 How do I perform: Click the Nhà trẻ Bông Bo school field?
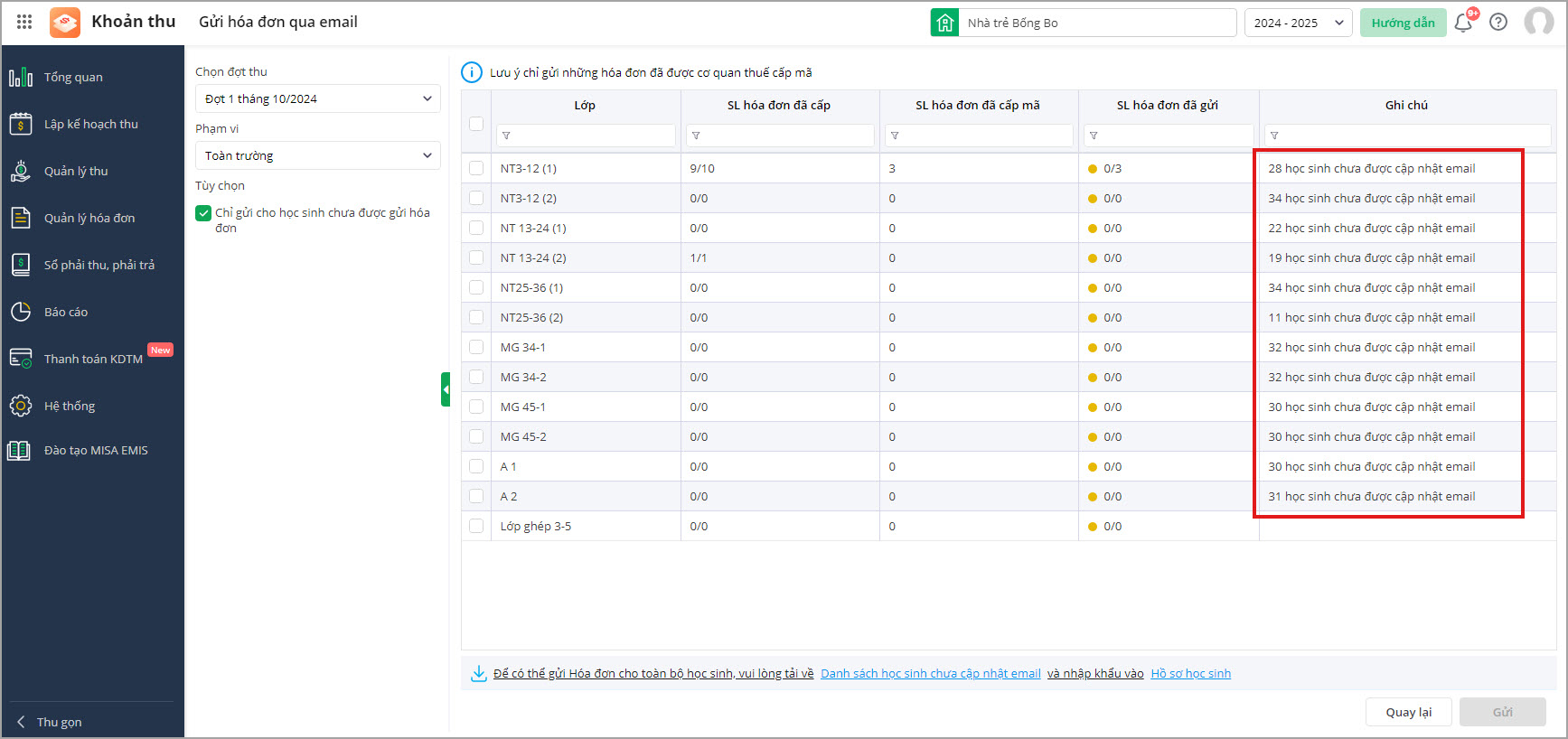[x=1097, y=23]
